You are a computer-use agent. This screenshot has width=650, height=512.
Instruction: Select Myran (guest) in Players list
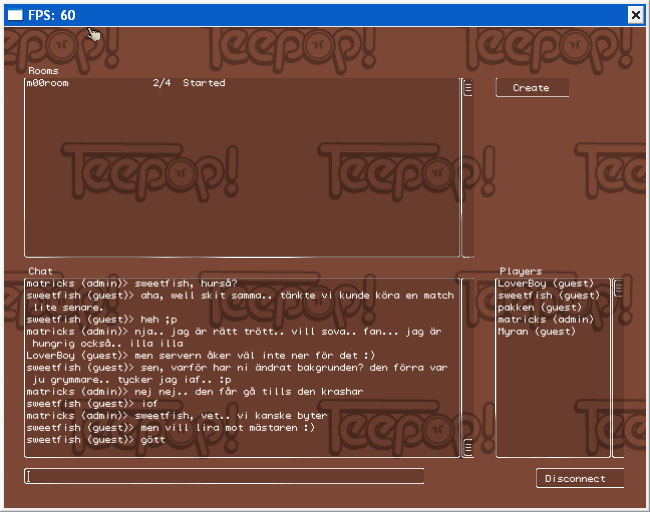click(x=536, y=332)
